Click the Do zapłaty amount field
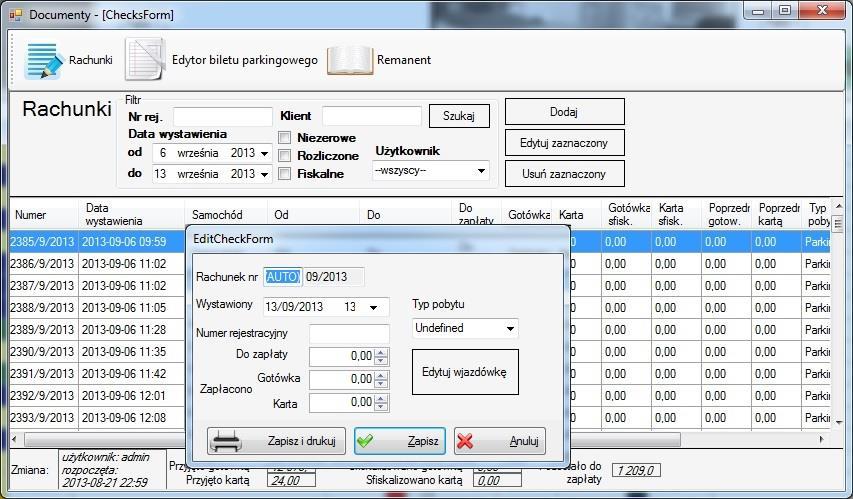 (343, 356)
